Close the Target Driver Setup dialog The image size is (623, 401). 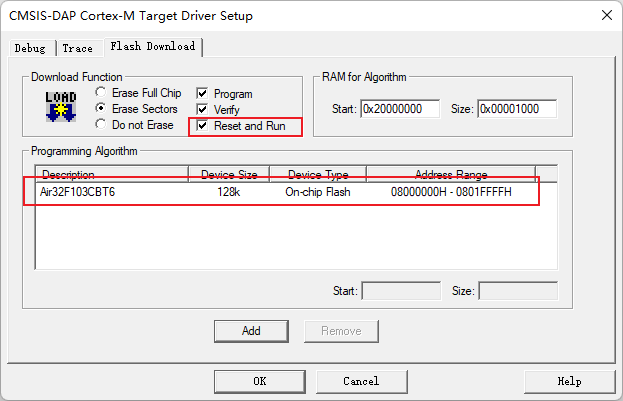pos(605,15)
